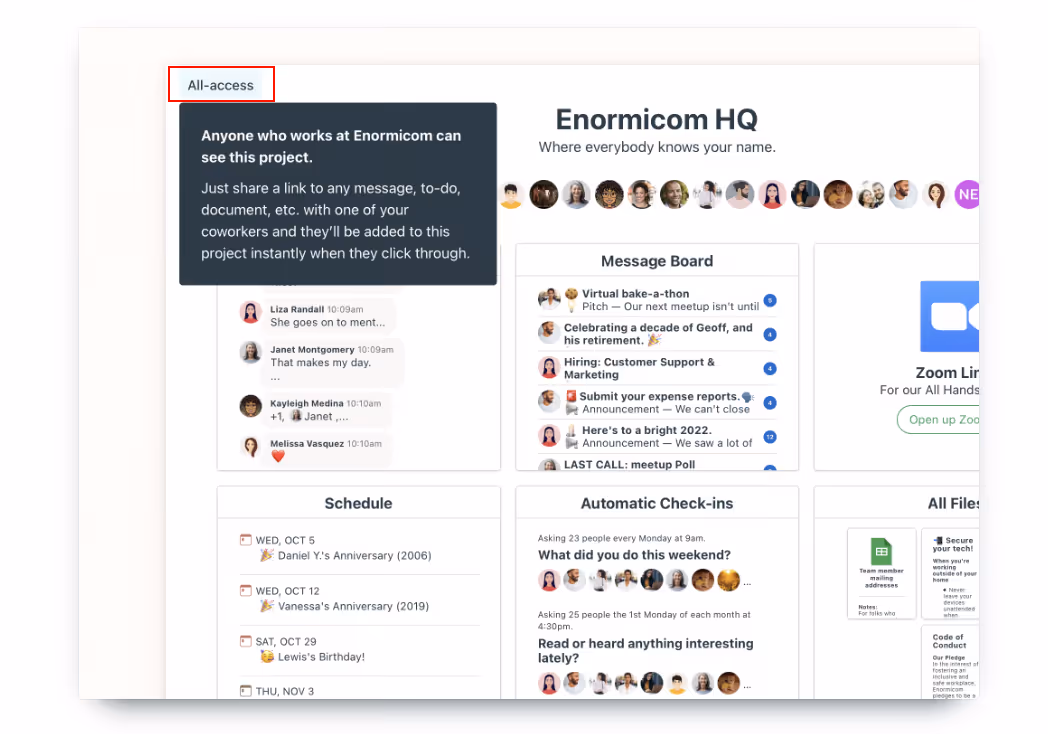
Task: Open Team member mailing addresses spreadsheet thumbnail
Action: tap(881, 574)
